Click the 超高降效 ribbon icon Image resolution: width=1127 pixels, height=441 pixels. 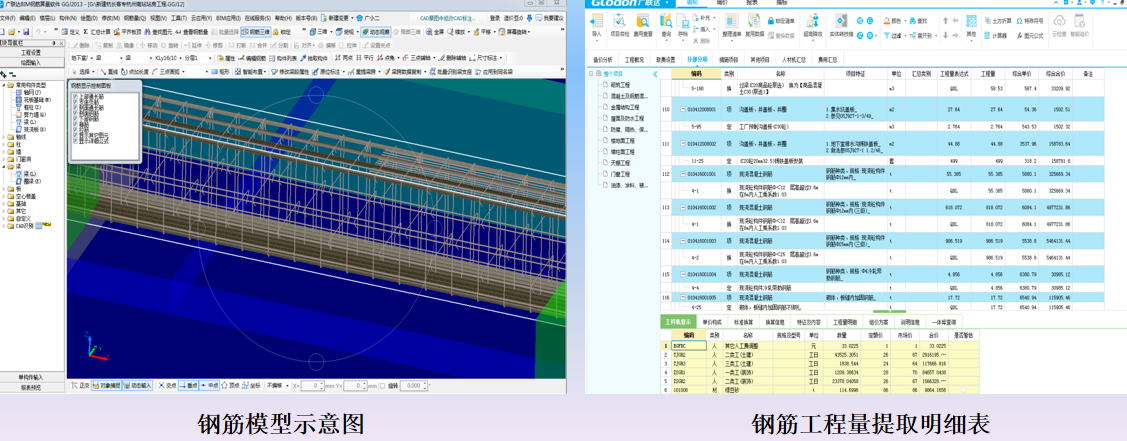[813, 27]
